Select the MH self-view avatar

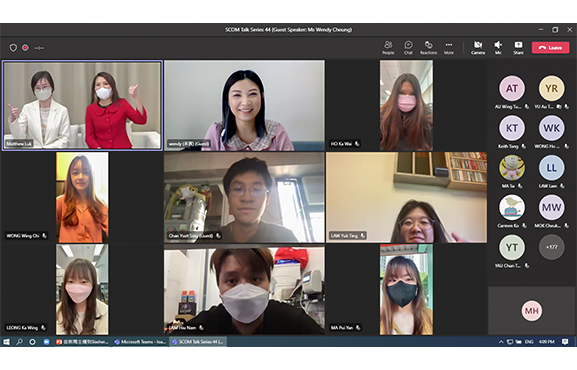[x=531, y=311]
